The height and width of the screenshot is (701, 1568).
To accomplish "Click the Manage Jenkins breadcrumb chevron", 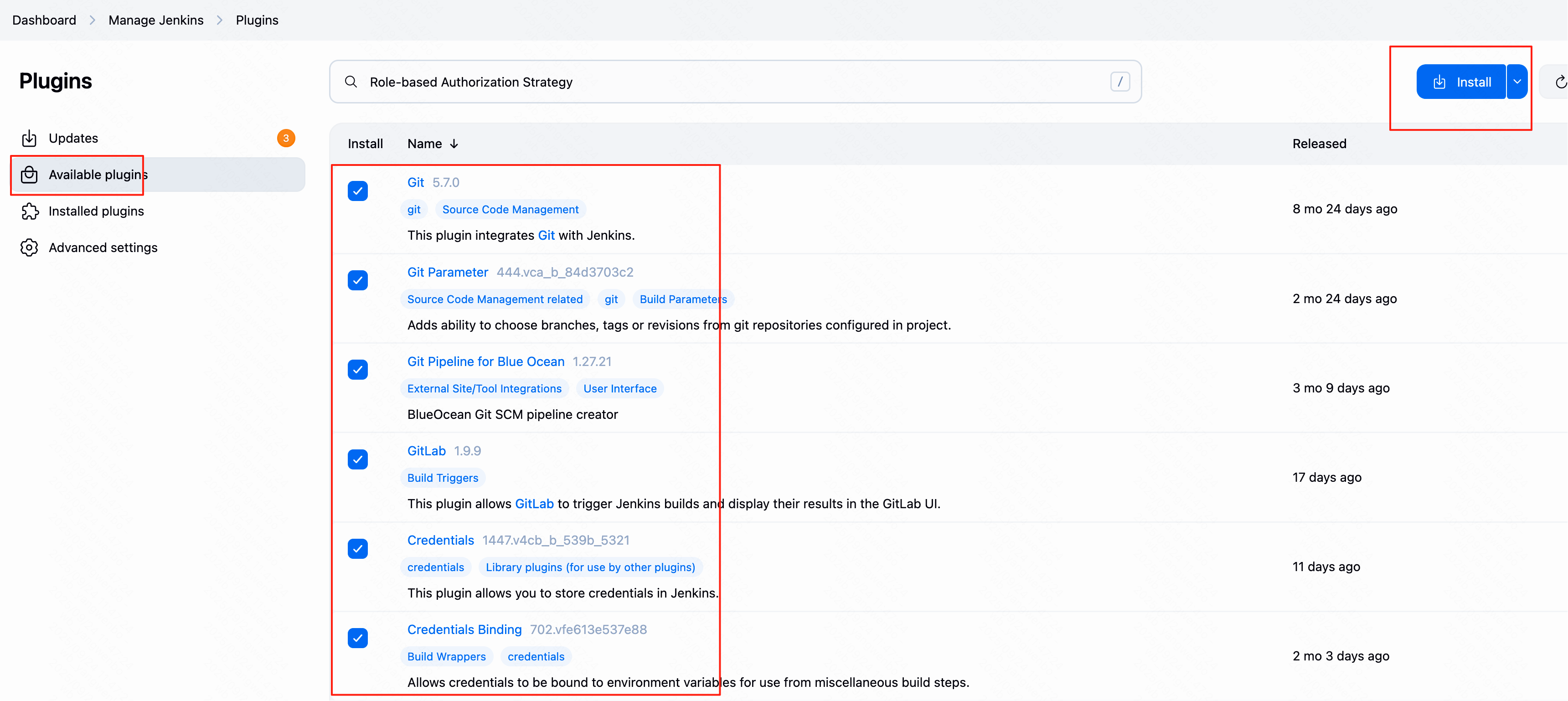I will [x=220, y=20].
